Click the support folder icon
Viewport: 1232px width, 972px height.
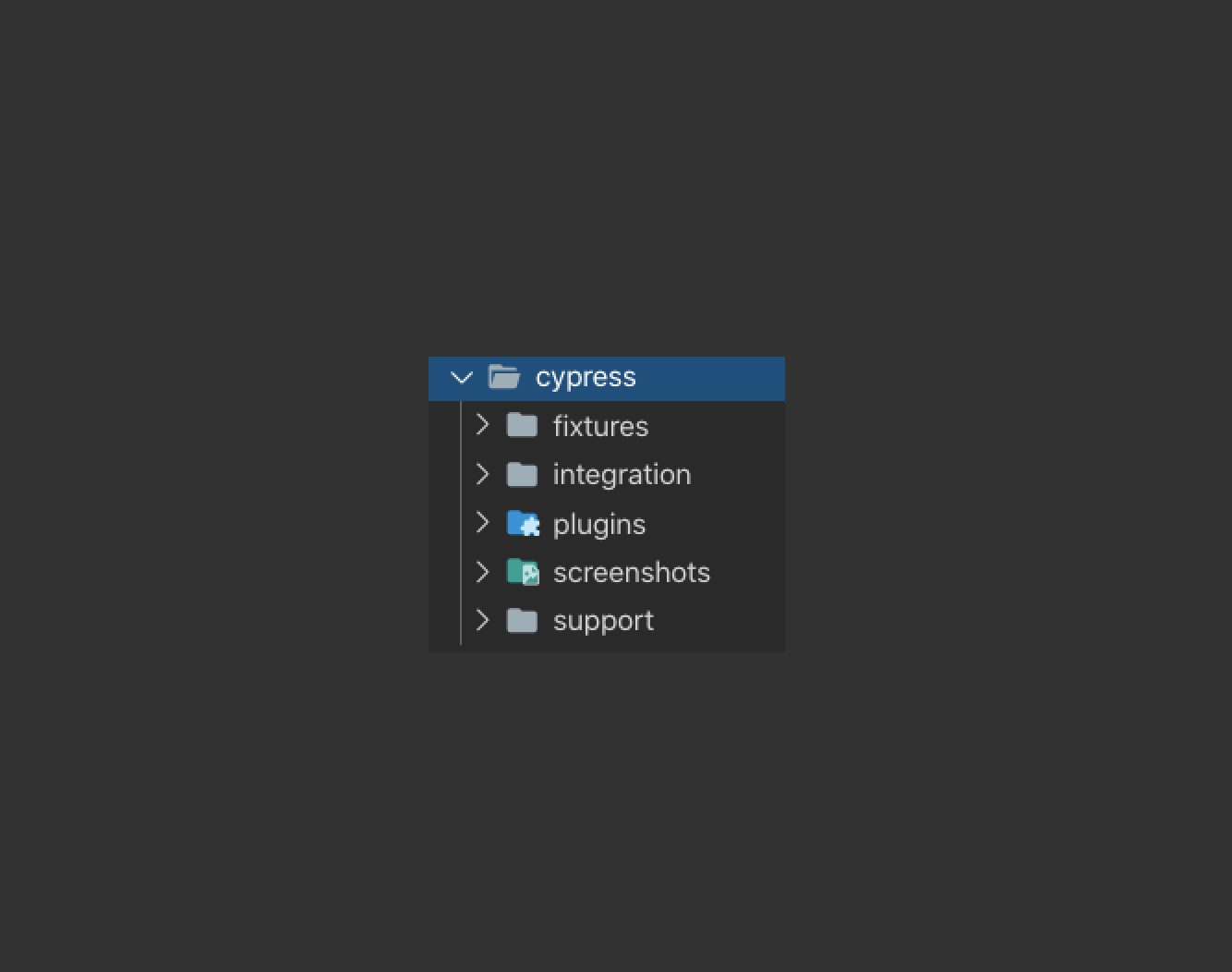[x=522, y=621]
